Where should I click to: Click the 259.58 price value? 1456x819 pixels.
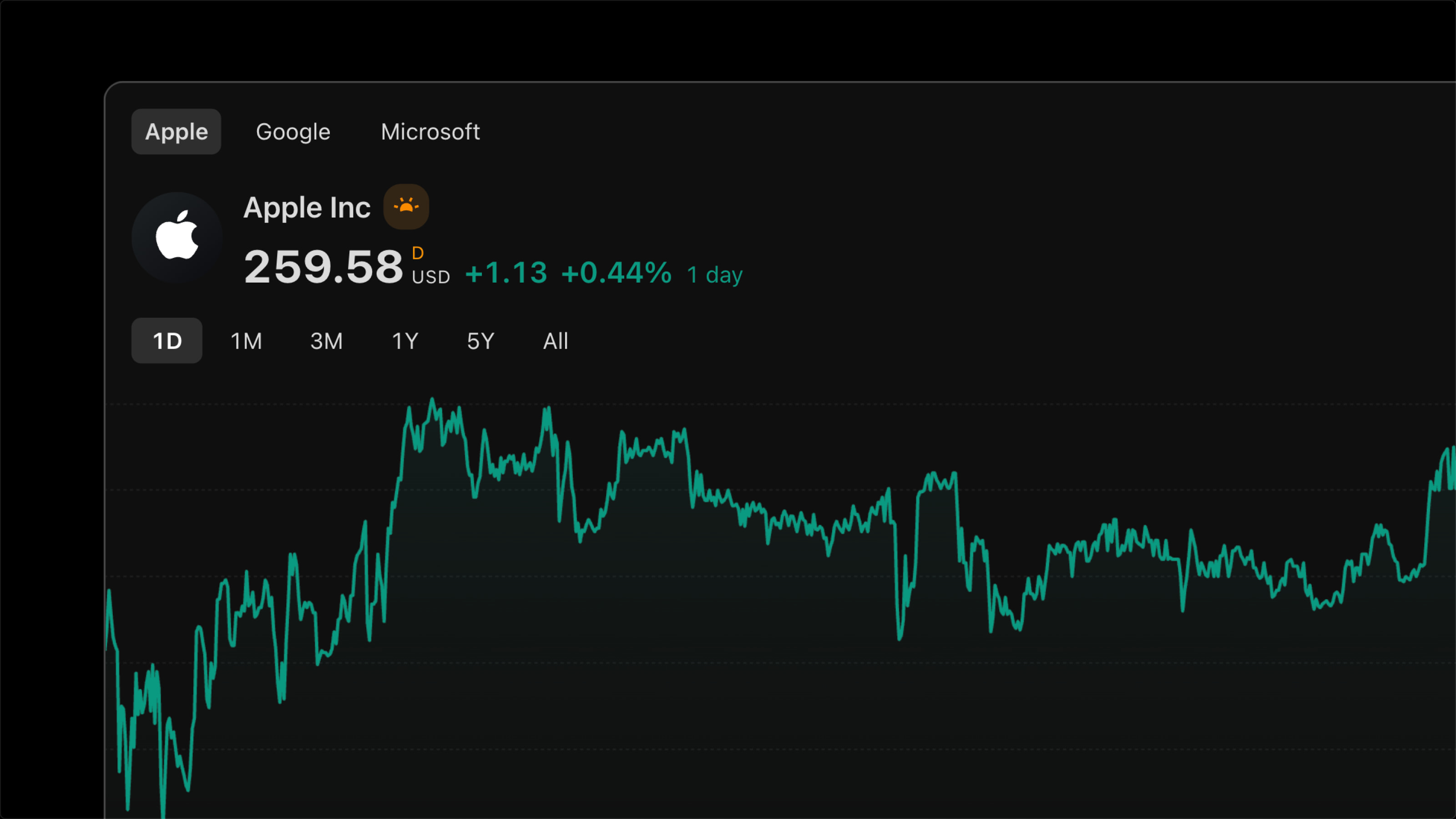click(324, 267)
